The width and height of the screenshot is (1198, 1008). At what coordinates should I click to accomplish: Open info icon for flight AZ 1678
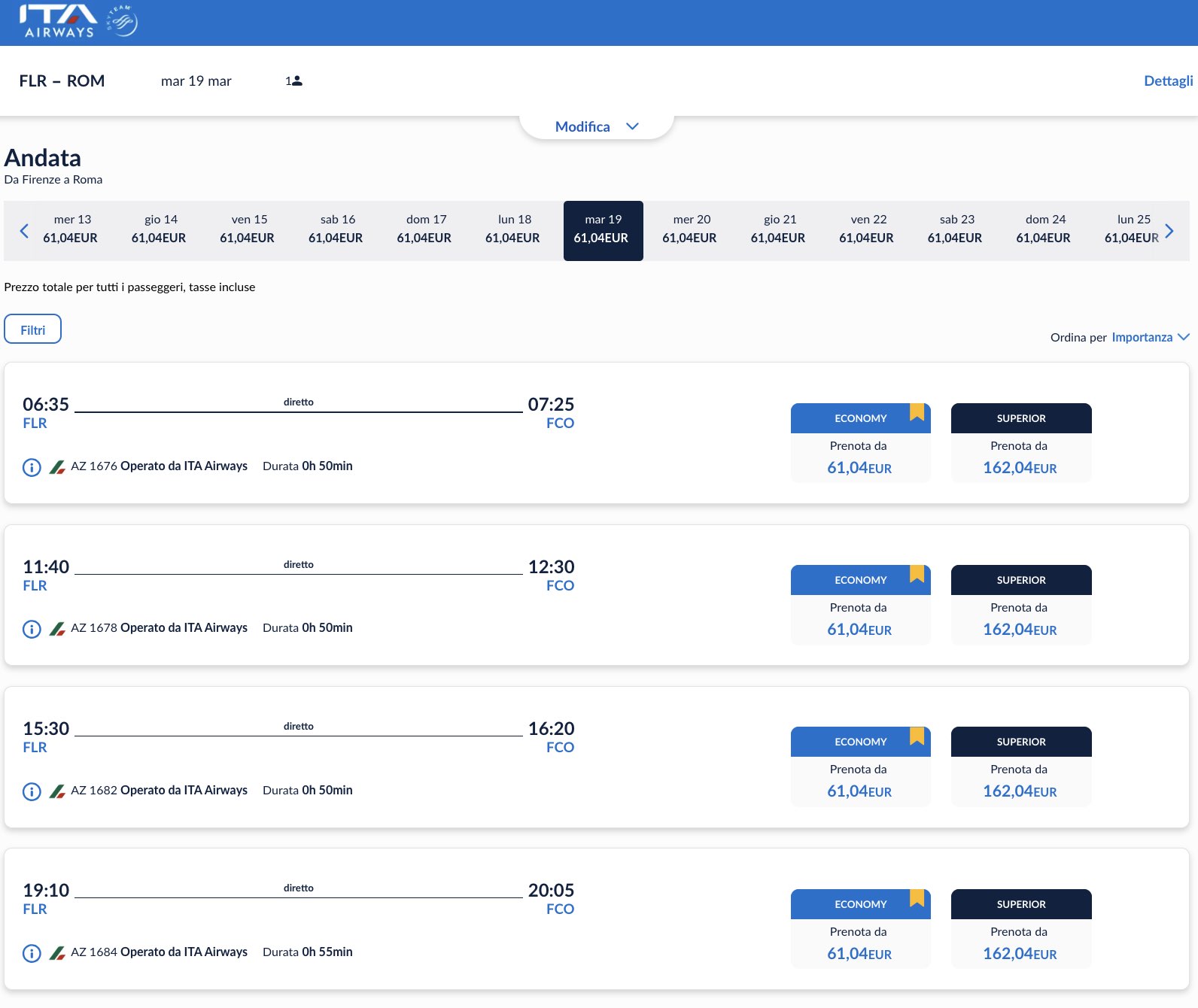(x=32, y=629)
